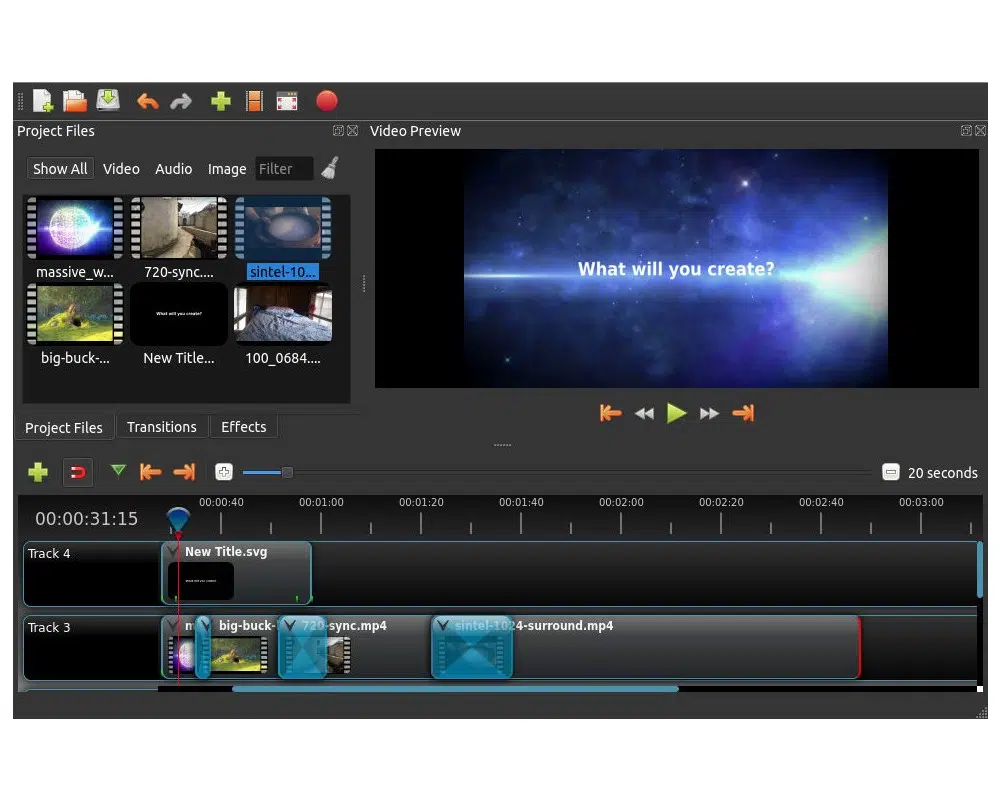Click the New Project icon
Viewport: 1000px width, 800px height.
43,101
